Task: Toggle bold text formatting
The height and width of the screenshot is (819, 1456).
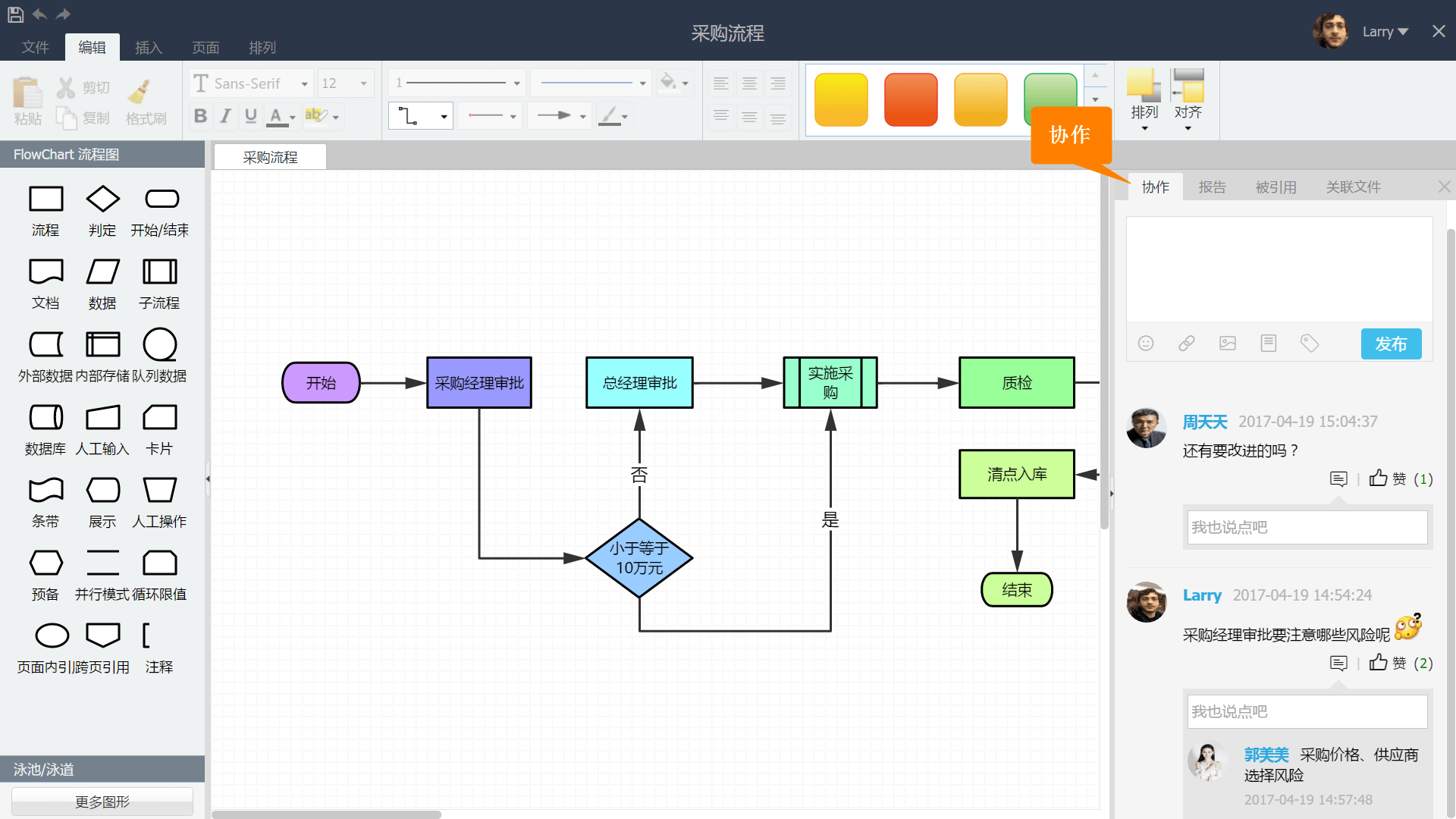Action: coord(200,116)
